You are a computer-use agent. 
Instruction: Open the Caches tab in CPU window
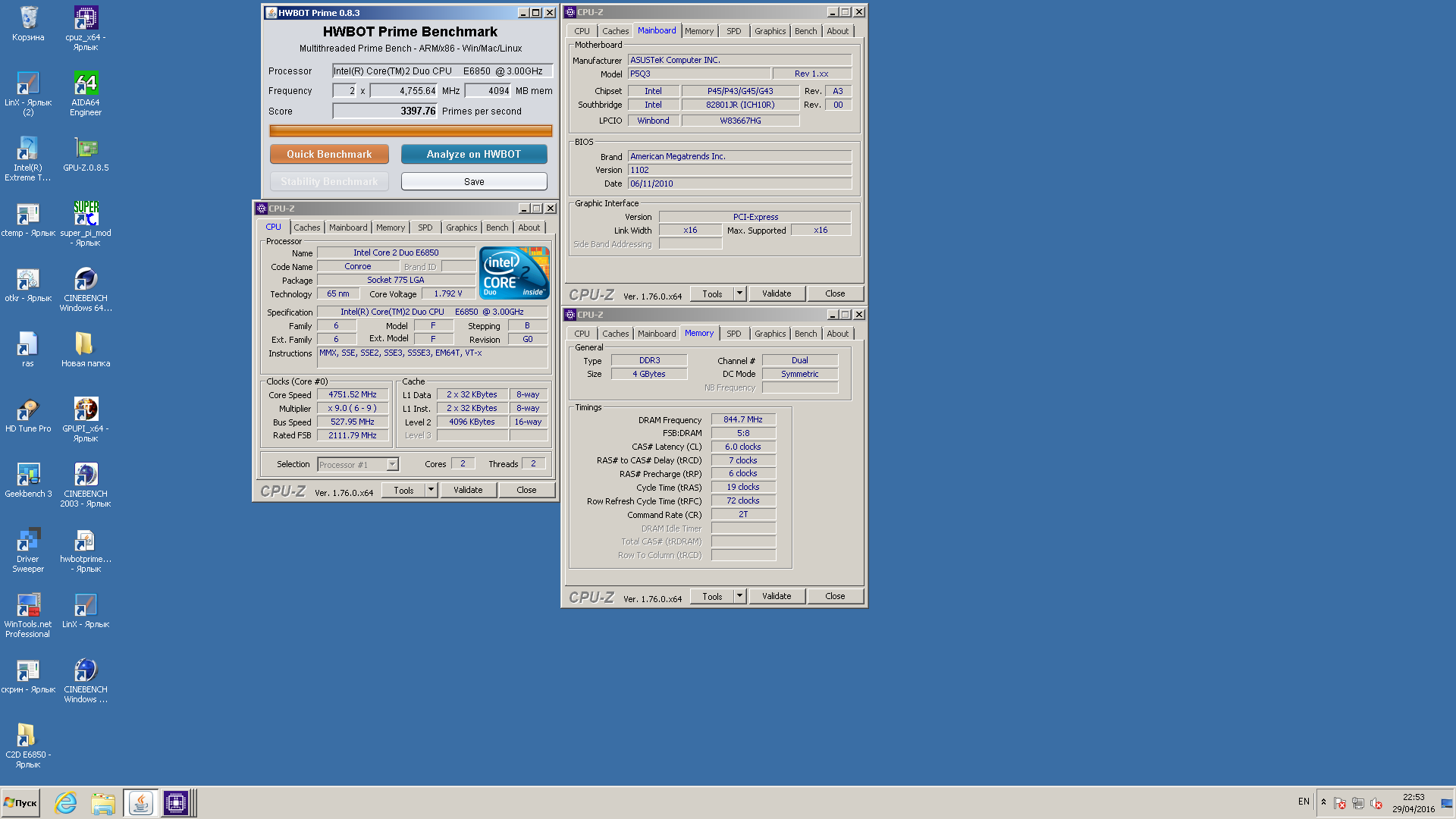coord(307,227)
